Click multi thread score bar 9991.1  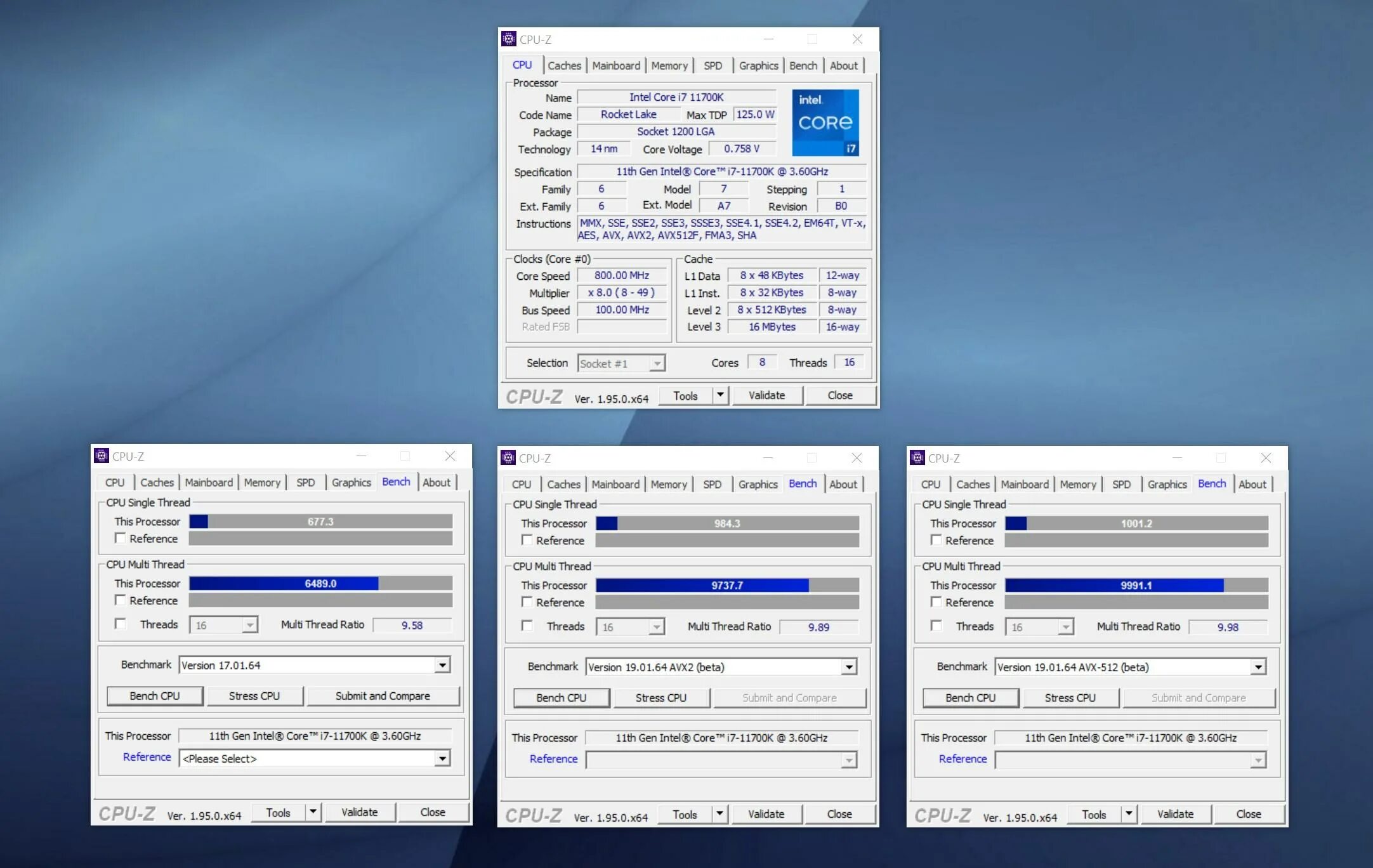[x=1136, y=585]
